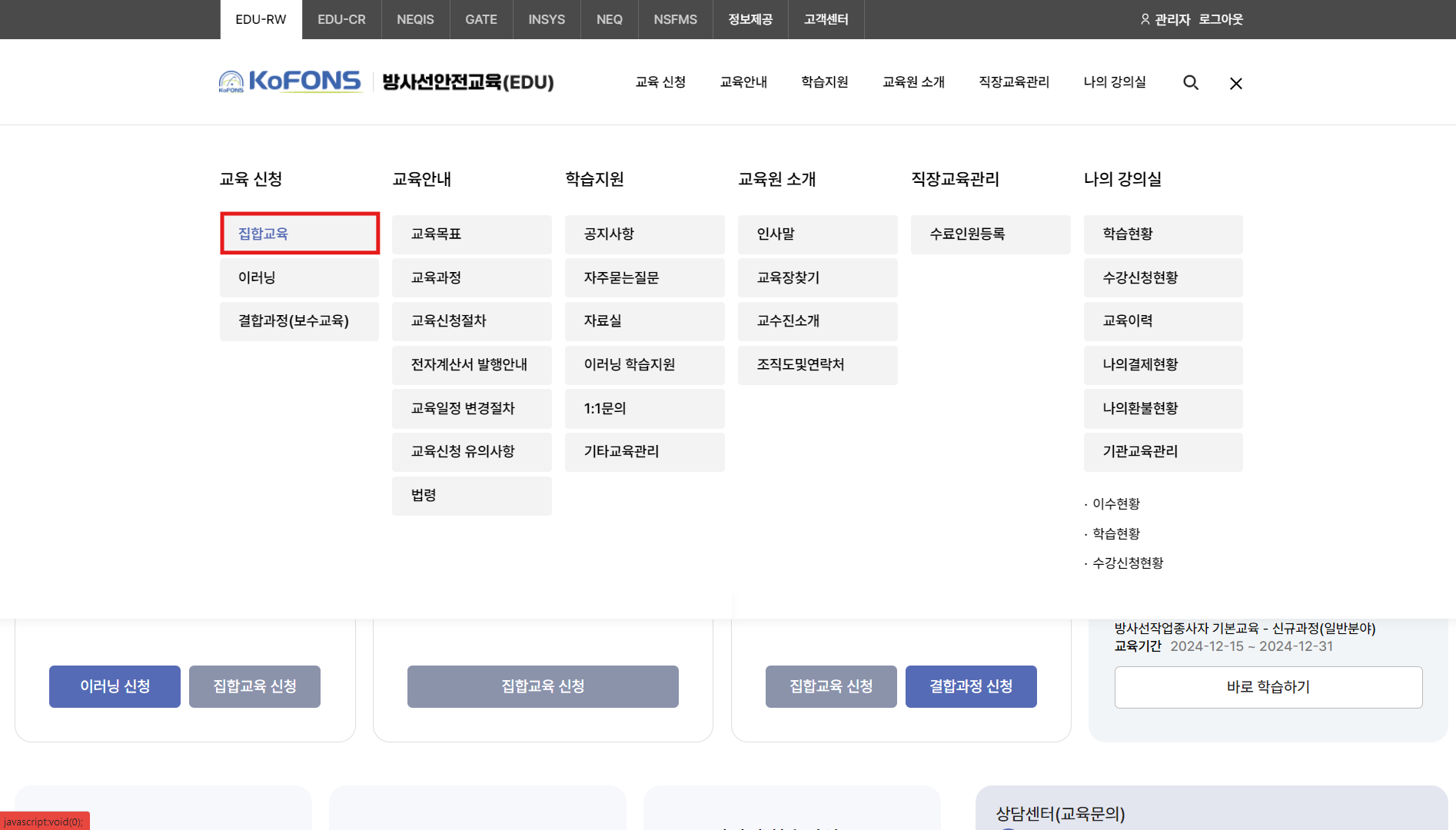Select 집합교육 in the 교육 신청 menu
Screen dimensions: 1456x830
point(299,234)
